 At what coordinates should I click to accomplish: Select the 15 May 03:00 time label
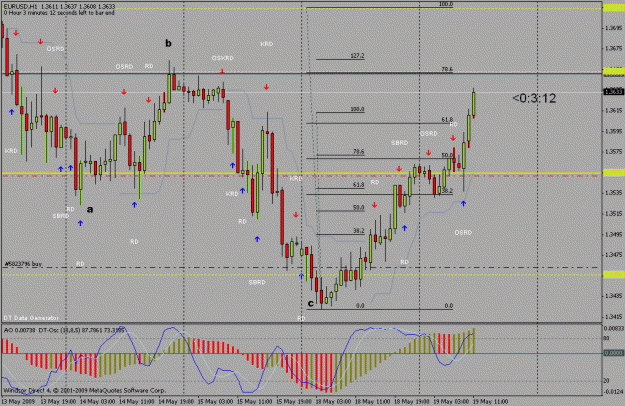click(x=216, y=401)
